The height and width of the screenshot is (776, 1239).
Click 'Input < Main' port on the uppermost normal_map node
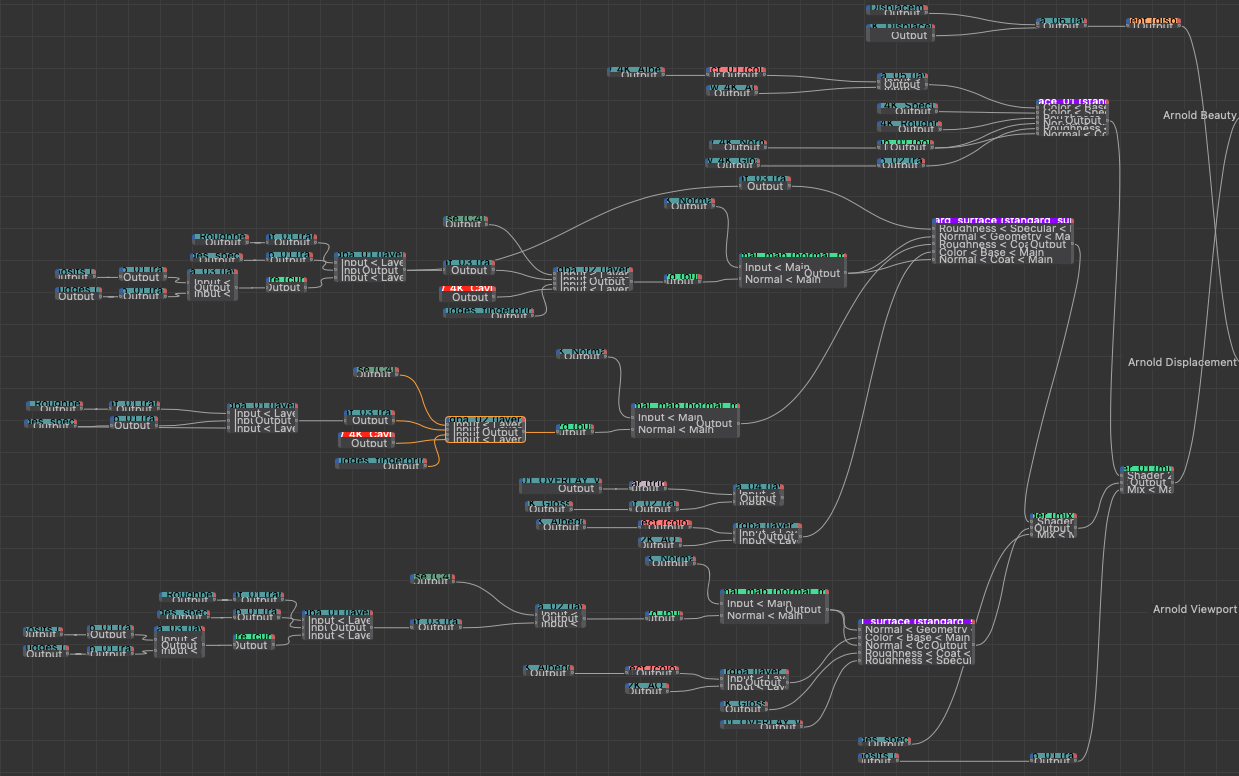click(777, 267)
